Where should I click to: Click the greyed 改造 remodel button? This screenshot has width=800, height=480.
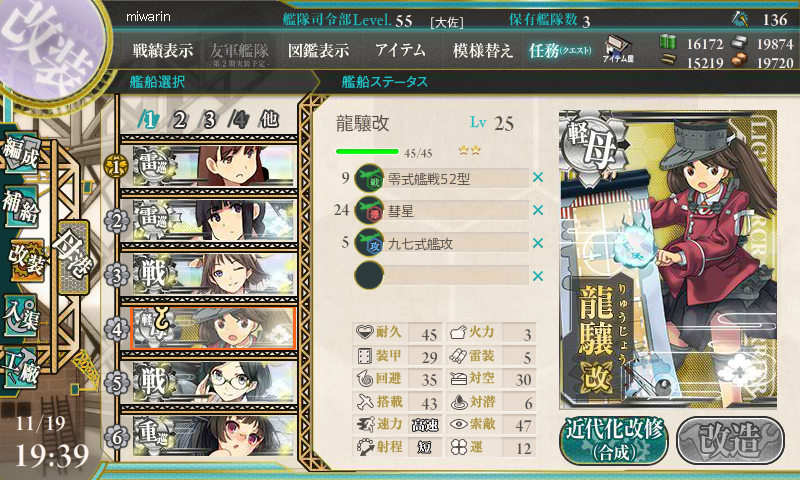pyautogui.click(x=730, y=440)
